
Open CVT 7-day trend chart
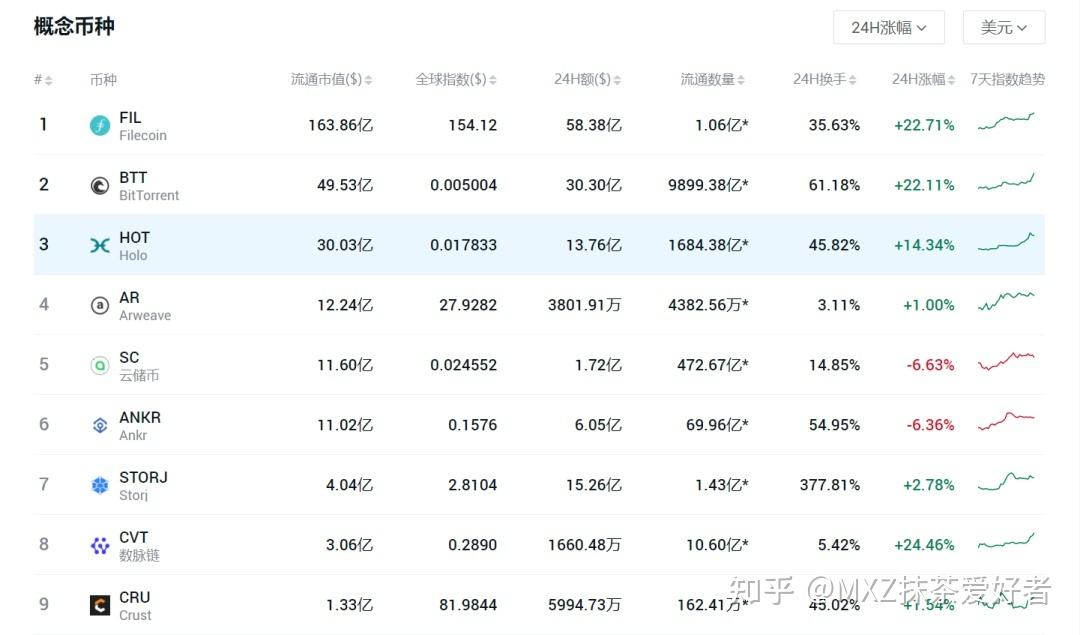(1006, 541)
